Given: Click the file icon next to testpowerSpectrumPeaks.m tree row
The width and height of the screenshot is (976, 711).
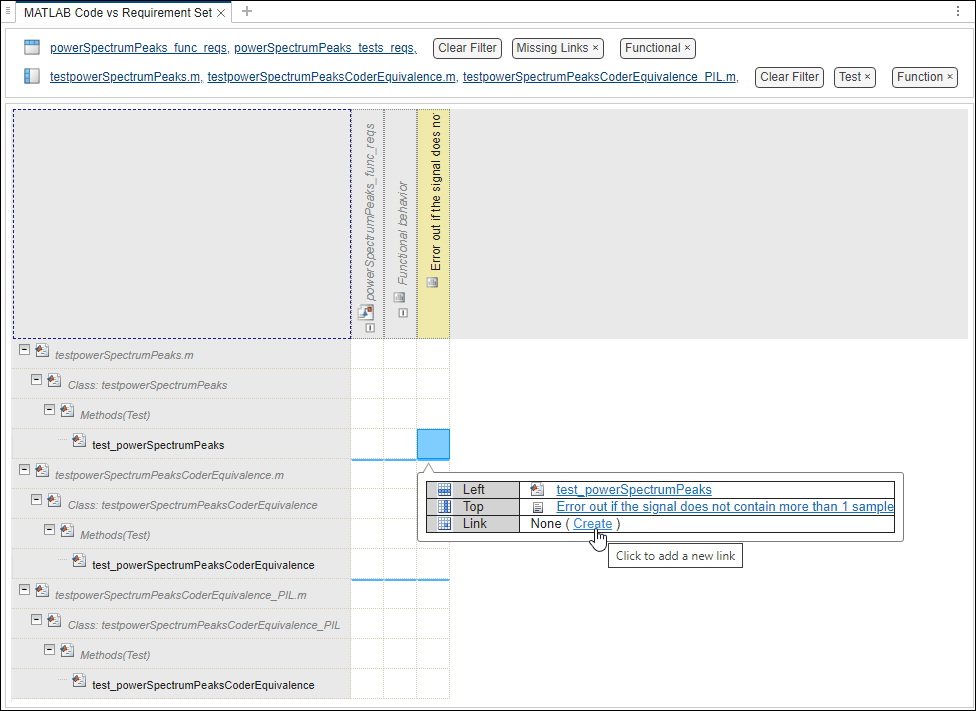Looking at the screenshot, I should 42,350.
